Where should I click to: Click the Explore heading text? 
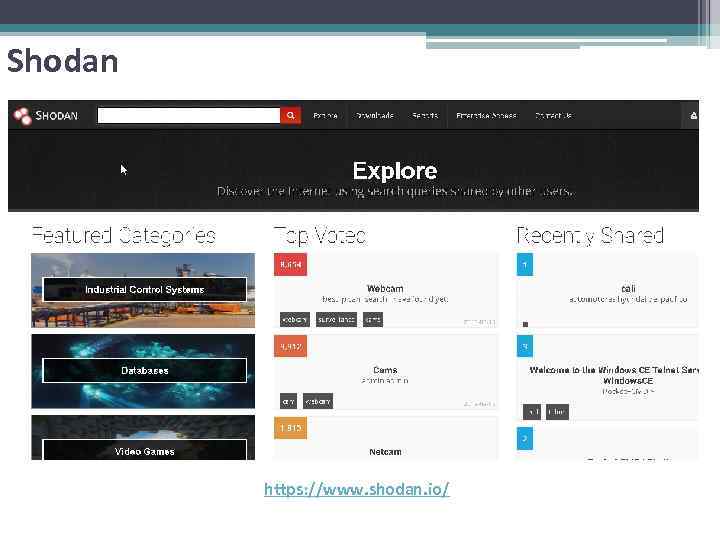click(x=395, y=171)
